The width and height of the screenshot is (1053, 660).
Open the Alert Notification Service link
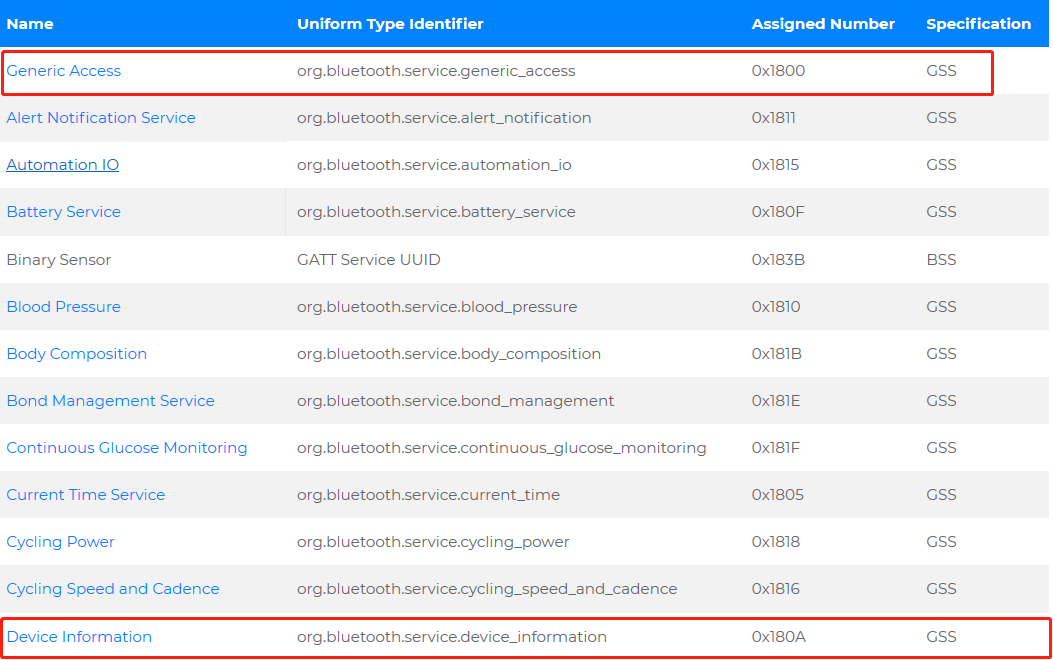[x=101, y=117]
